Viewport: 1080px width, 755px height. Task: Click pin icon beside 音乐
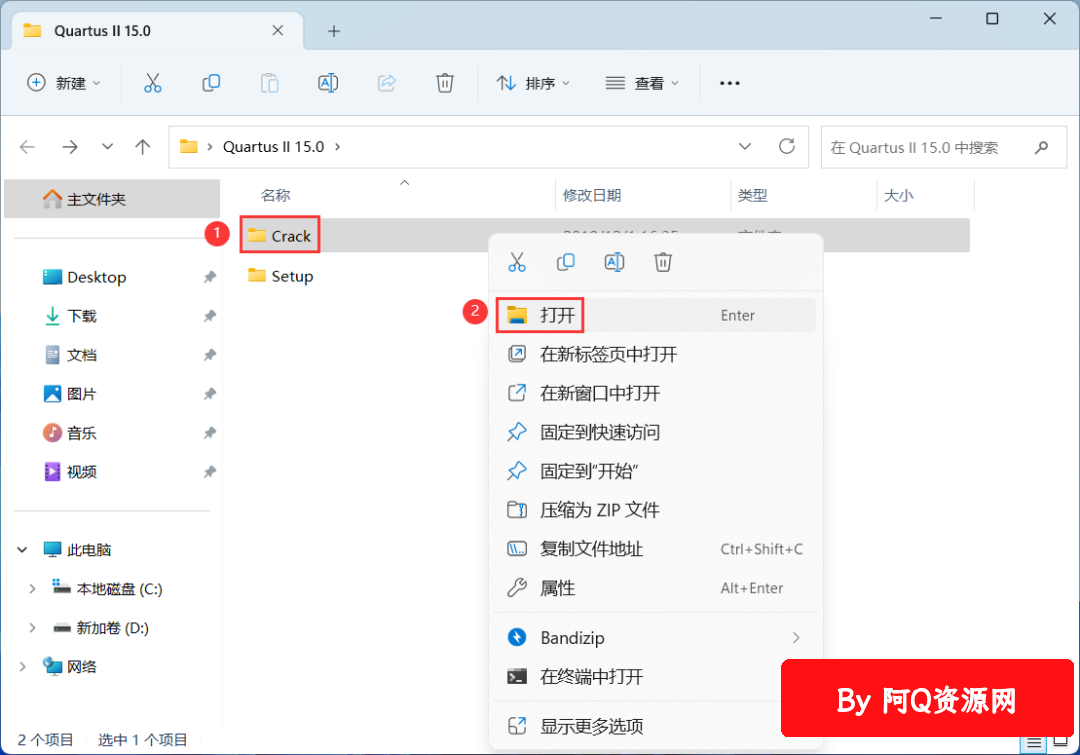coord(209,433)
